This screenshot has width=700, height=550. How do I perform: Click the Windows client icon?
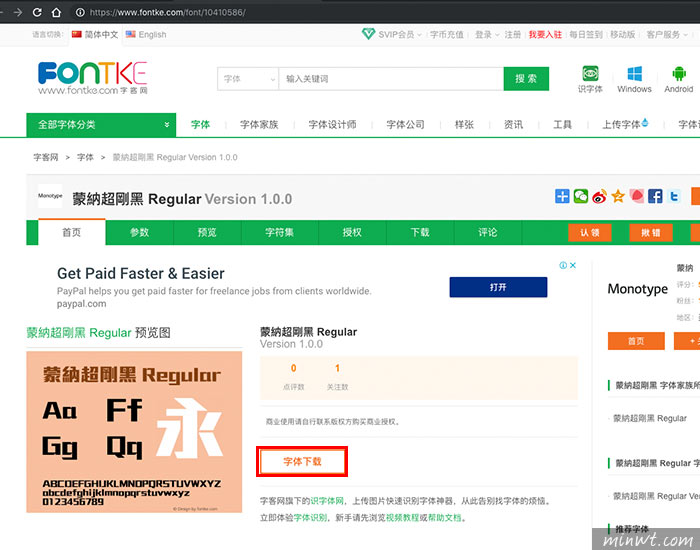coord(634,79)
